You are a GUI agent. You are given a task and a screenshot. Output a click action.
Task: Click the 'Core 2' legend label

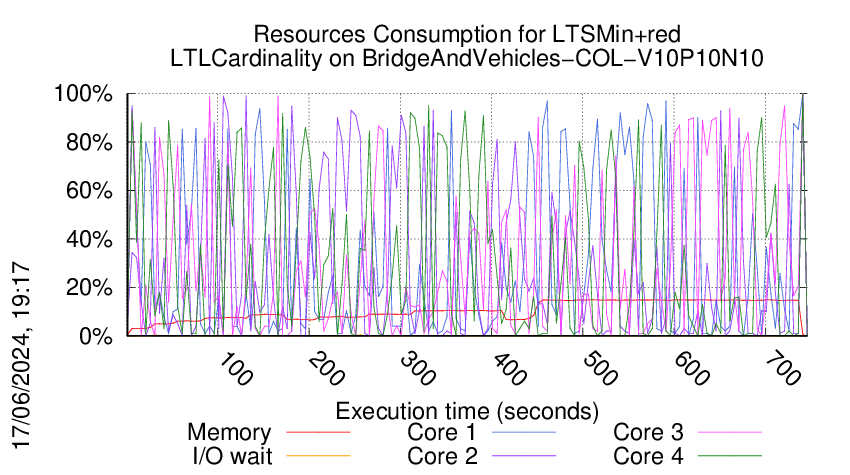pos(442,456)
